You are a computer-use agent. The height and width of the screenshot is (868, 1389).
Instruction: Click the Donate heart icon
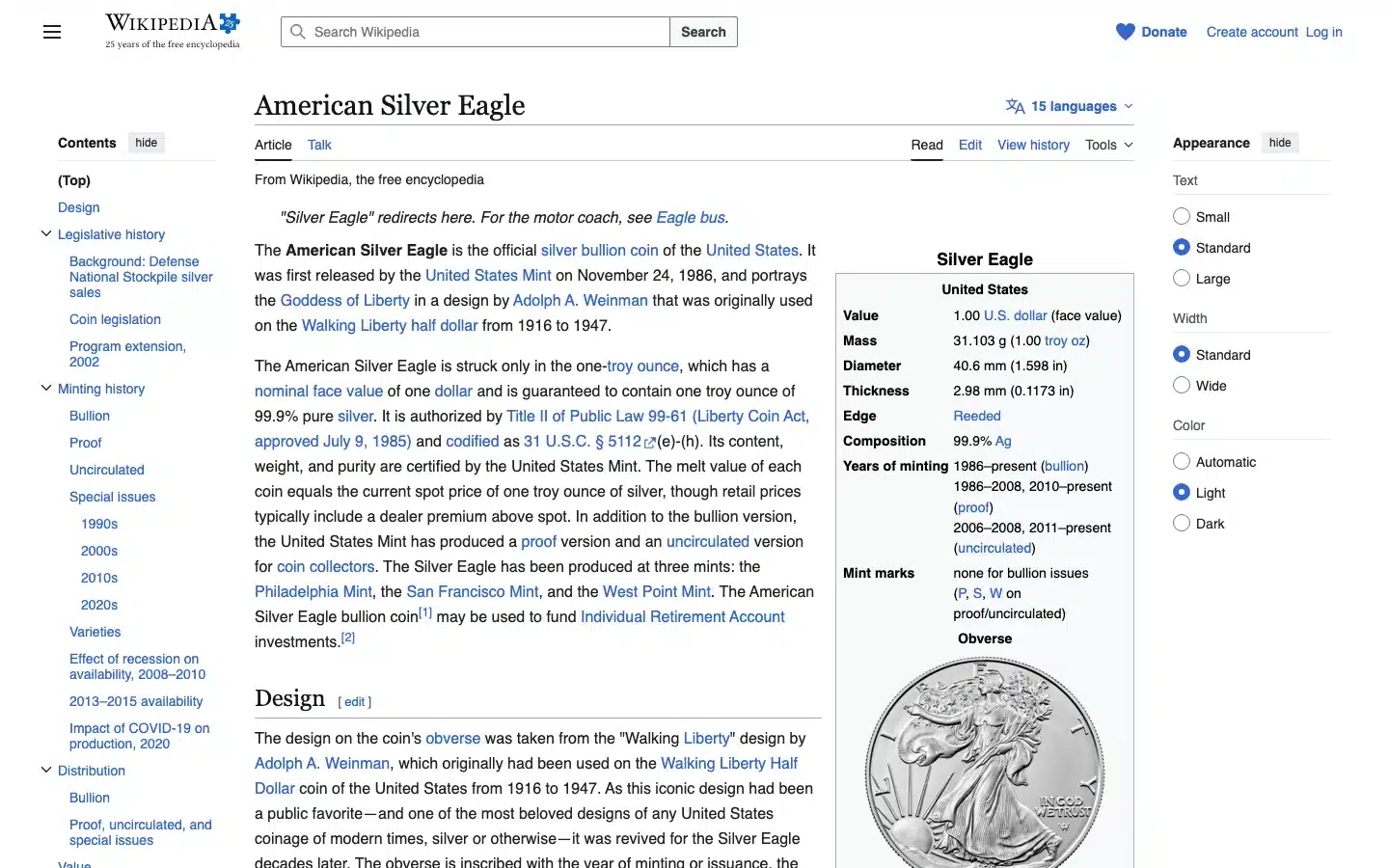(1126, 32)
